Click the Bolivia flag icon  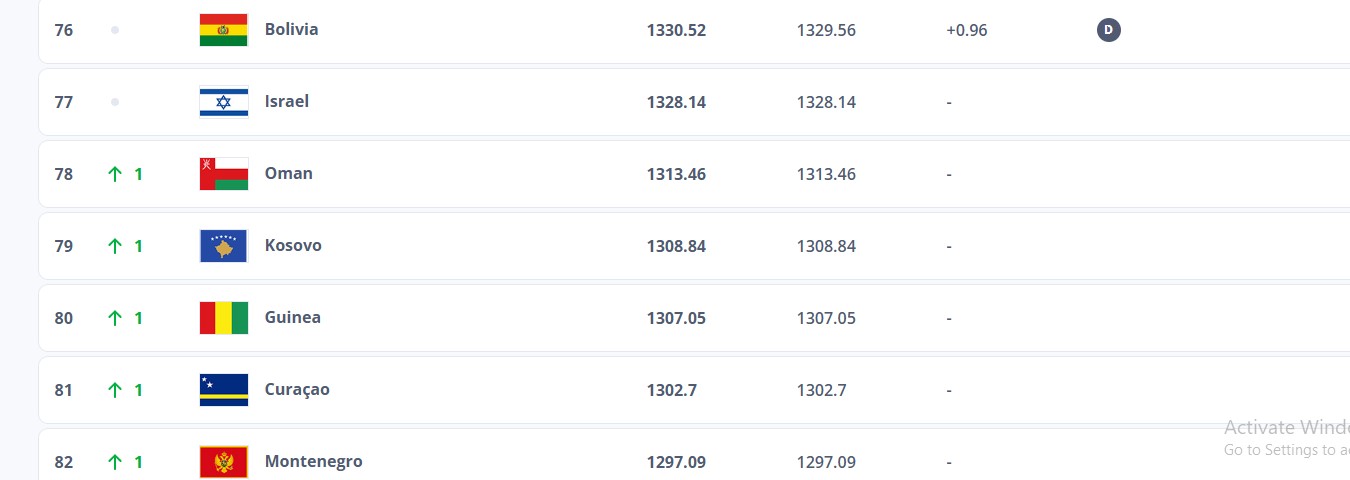pos(224,30)
